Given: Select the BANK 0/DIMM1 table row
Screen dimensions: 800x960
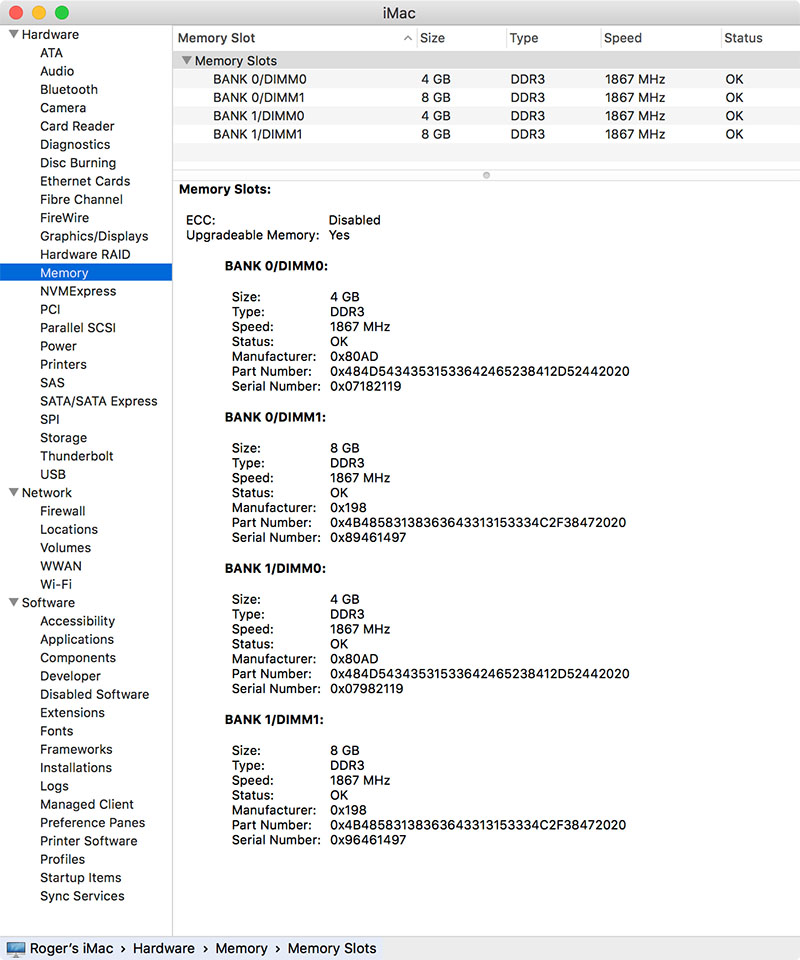Looking at the screenshot, I should pyautogui.click(x=487, y=97).
